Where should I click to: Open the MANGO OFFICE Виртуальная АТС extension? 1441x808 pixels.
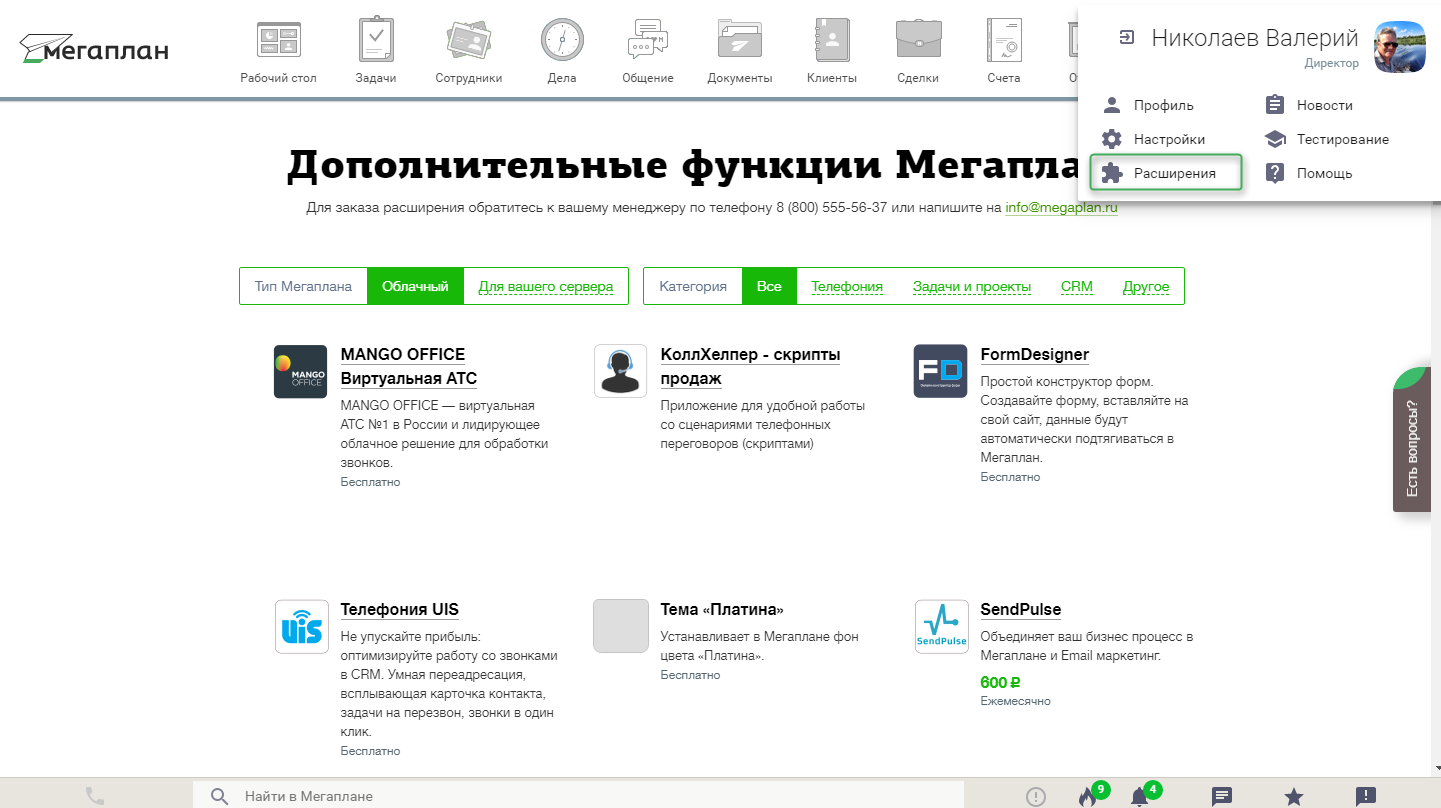tap(409, 366)
